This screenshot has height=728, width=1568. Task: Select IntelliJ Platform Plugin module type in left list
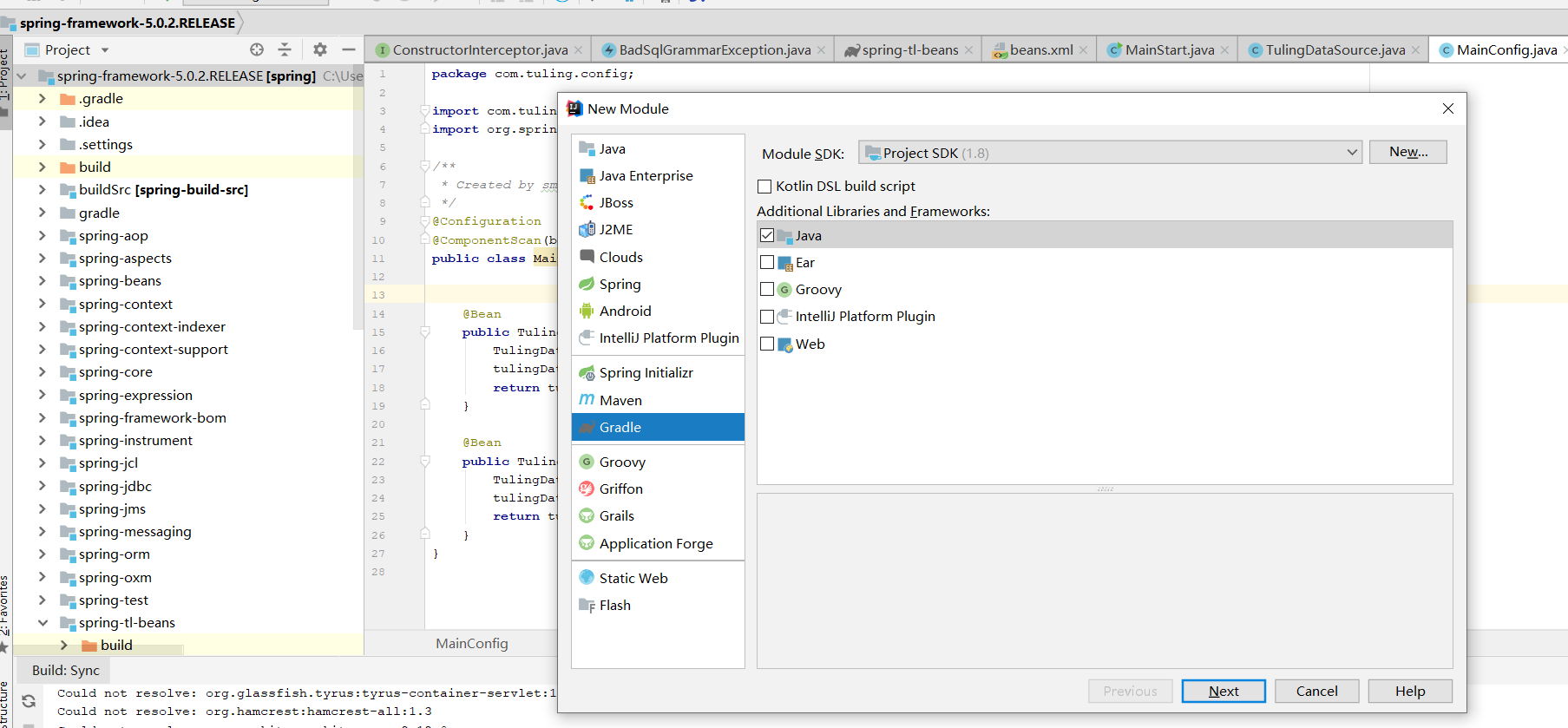click(x=658, y=338)
